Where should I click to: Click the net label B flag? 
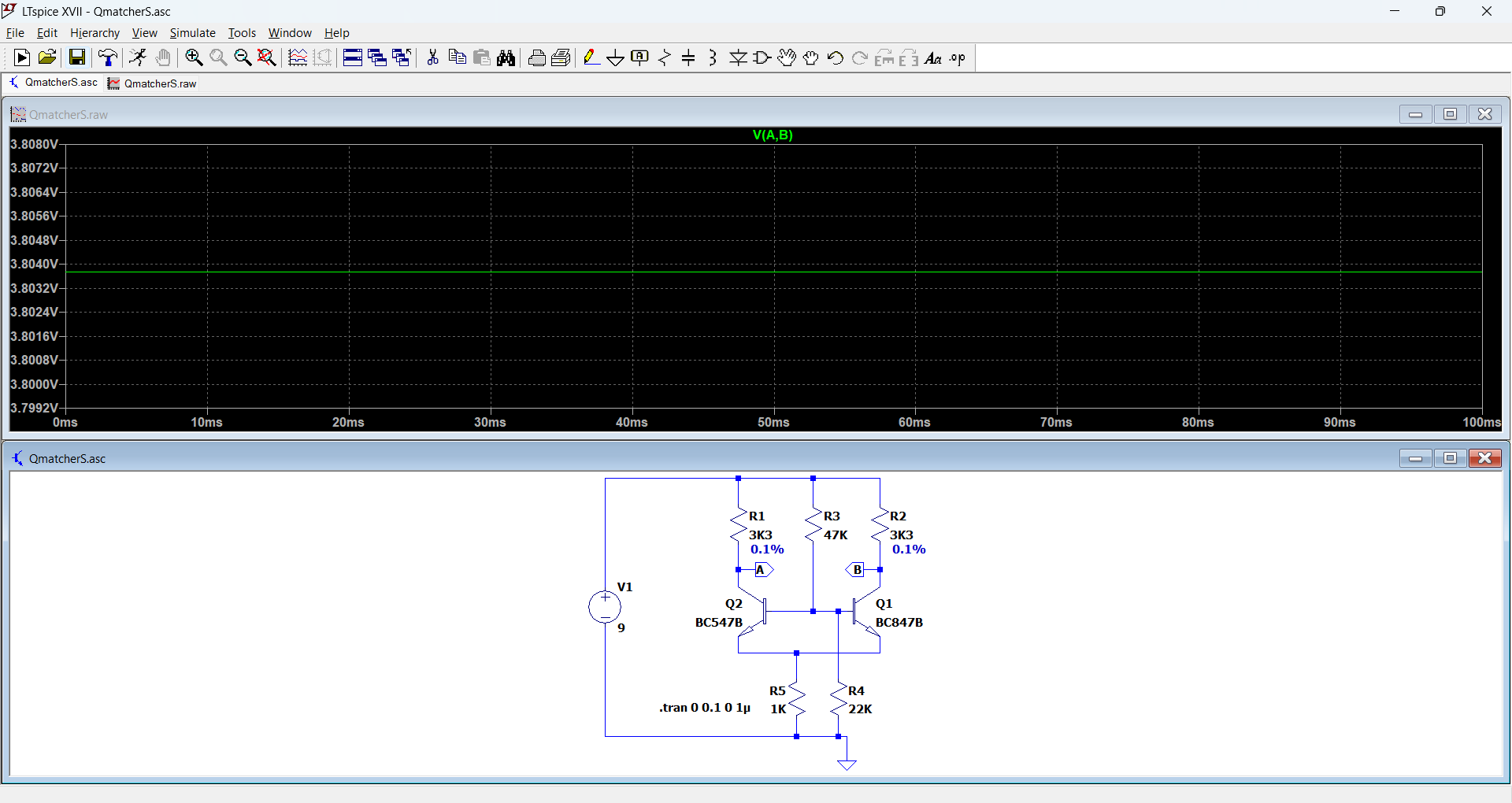855,570
